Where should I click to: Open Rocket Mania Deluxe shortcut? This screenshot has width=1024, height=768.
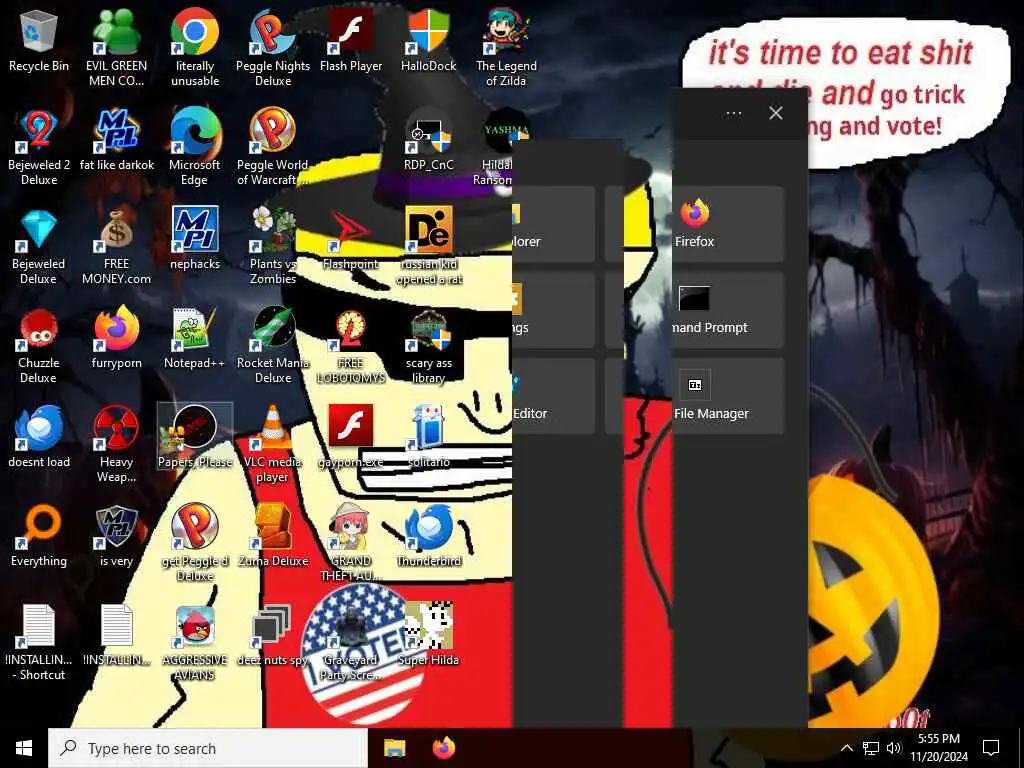(x=272, y=345)
